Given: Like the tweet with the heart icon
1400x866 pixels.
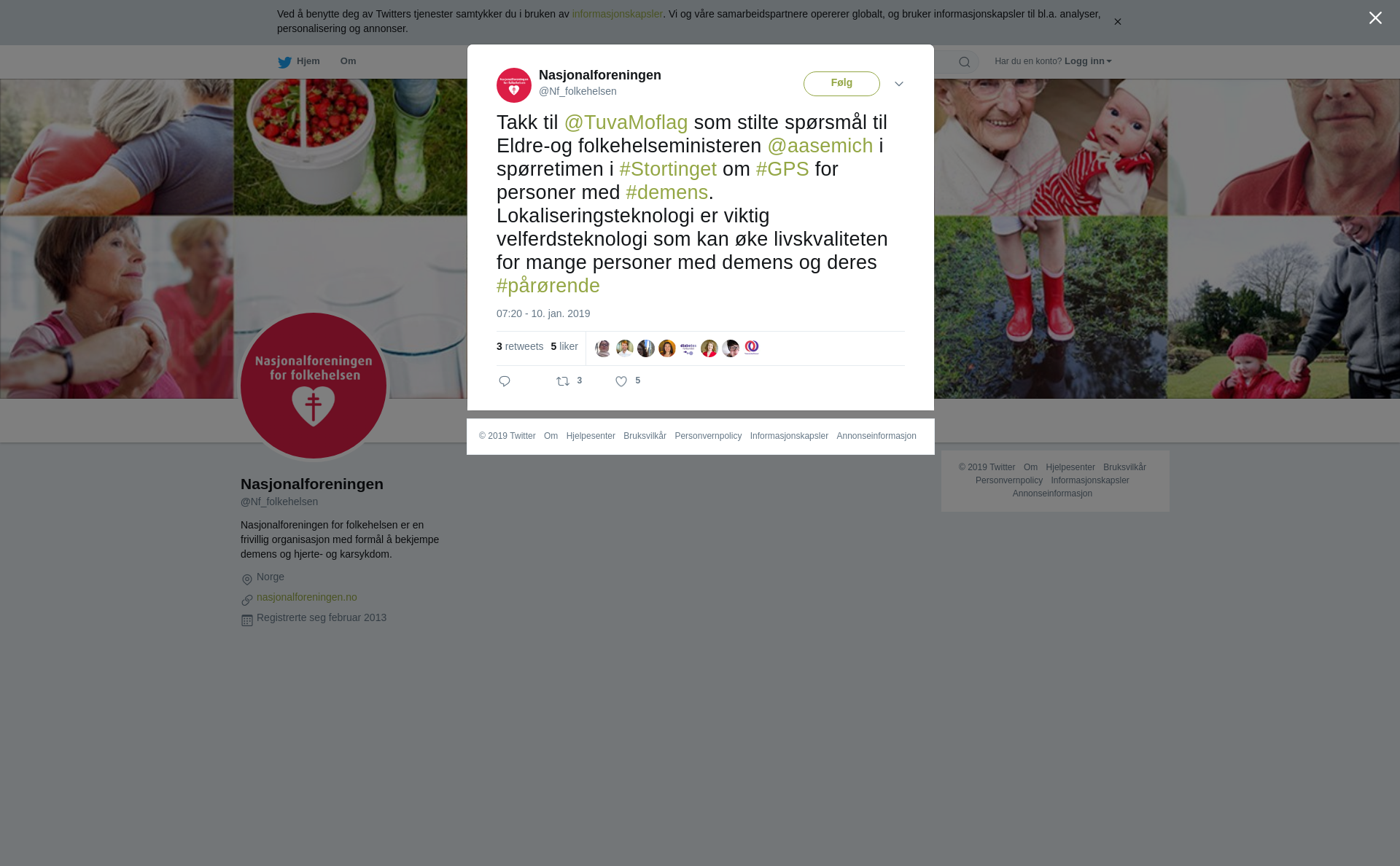Looking at the screenshot, I should point(621,381).
